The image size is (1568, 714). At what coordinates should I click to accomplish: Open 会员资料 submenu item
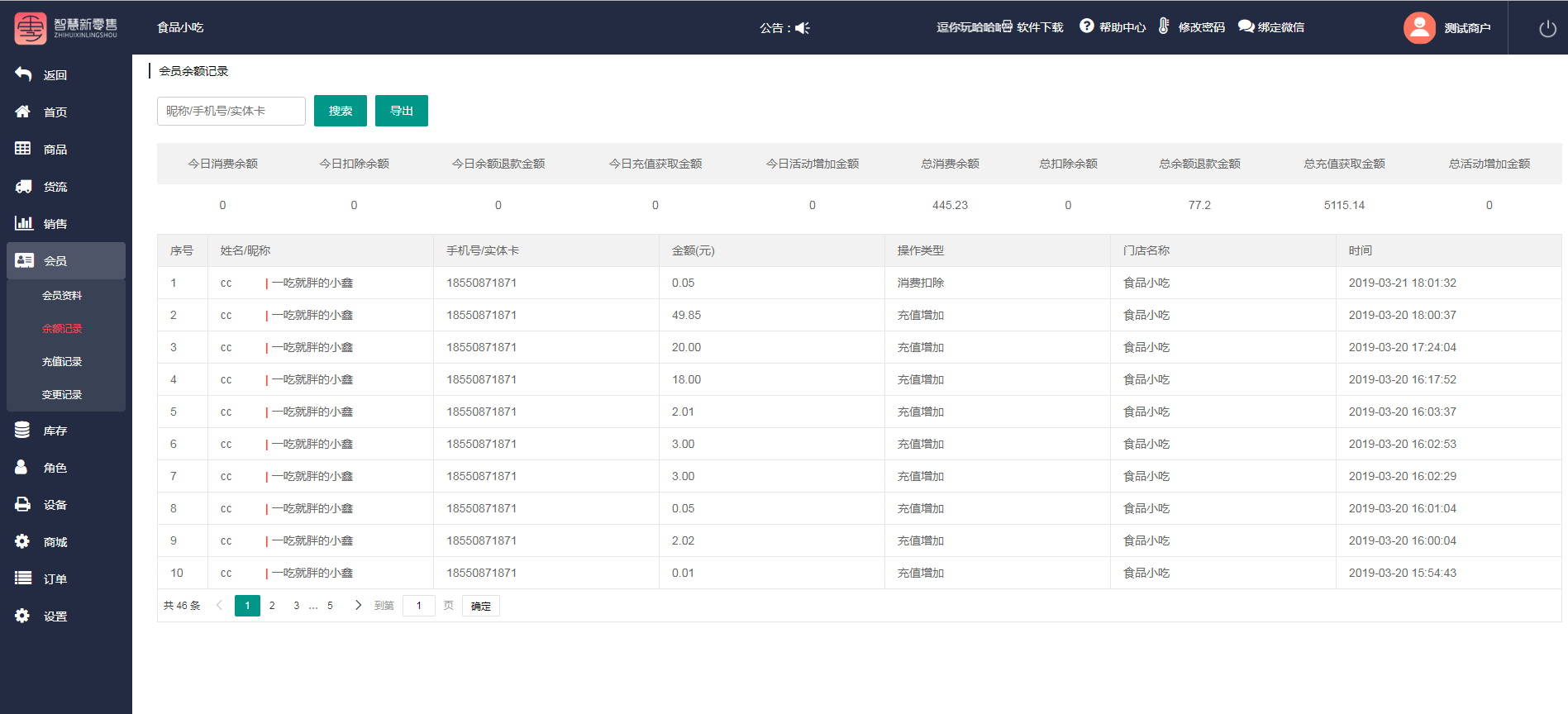[62, 296]
